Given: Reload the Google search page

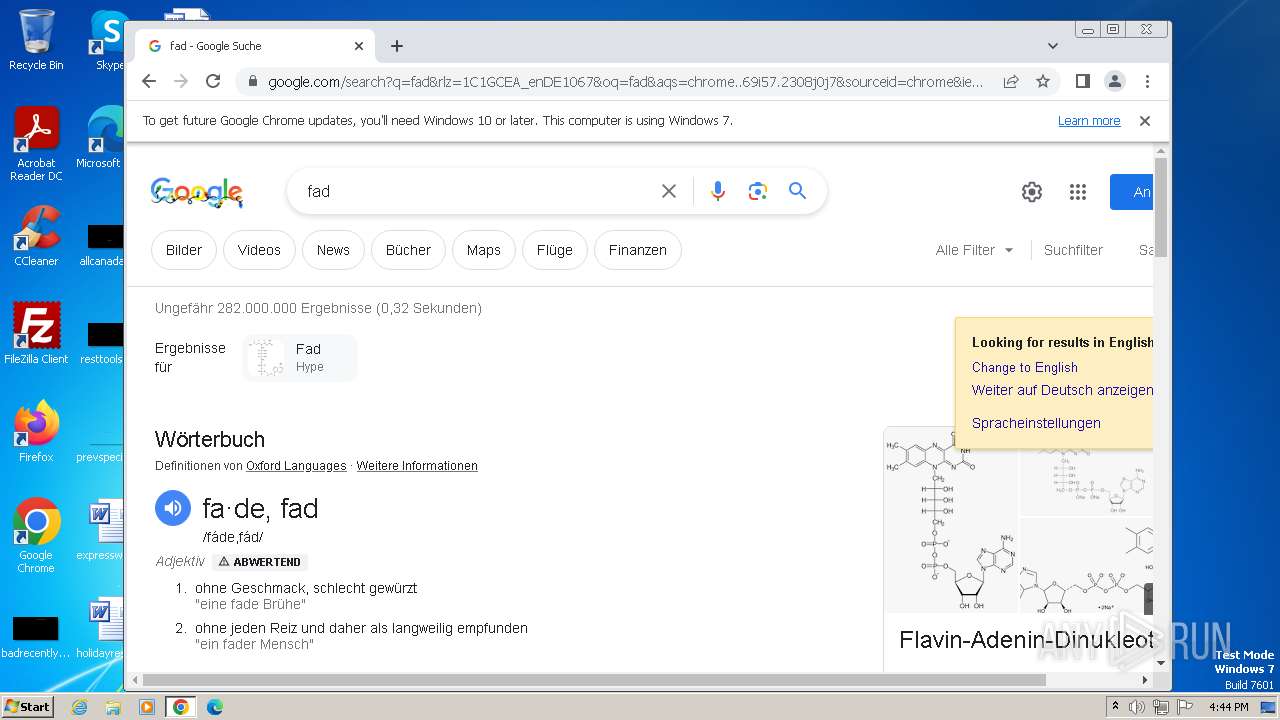Looking at the screenshot, I should pos(213,81).
